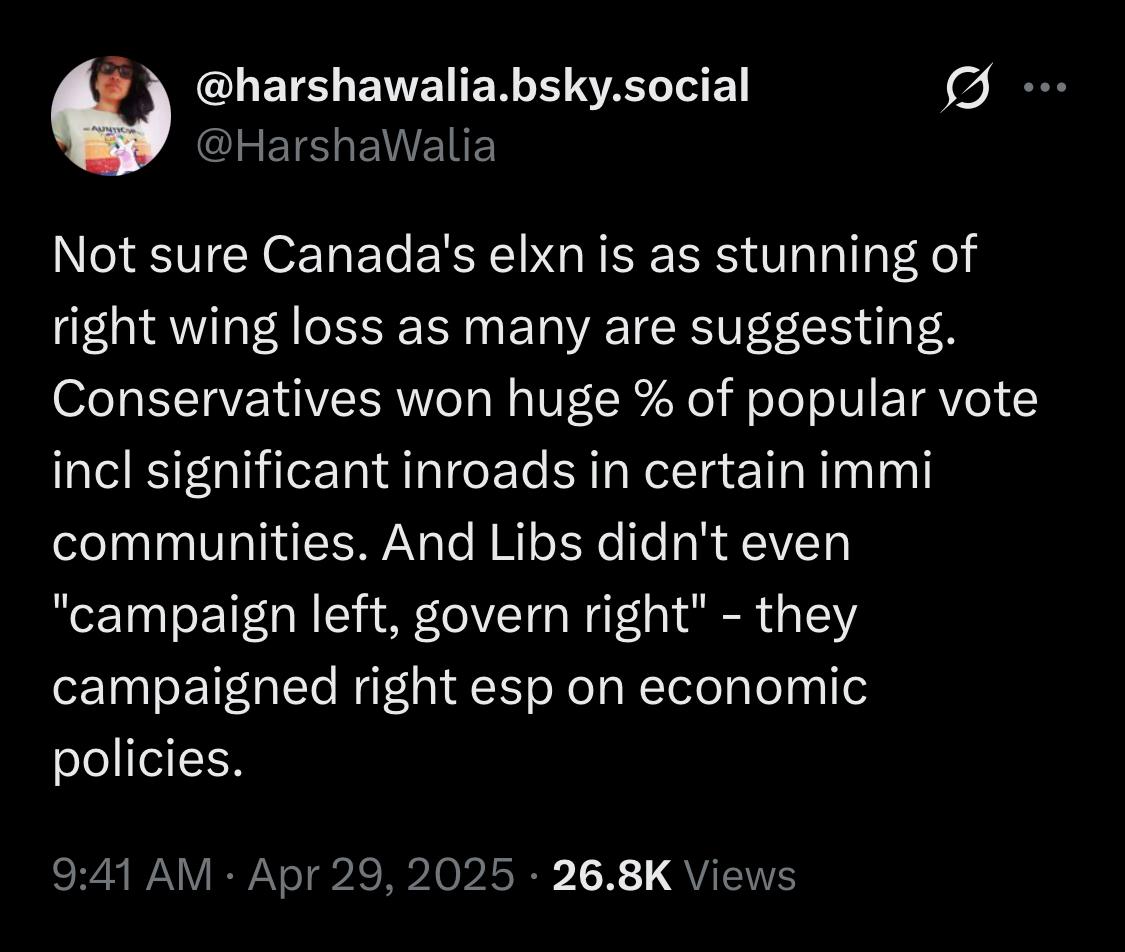Click the 'incl significant inroads' text line
1125x952 pixels.
[x=492, y=471]
